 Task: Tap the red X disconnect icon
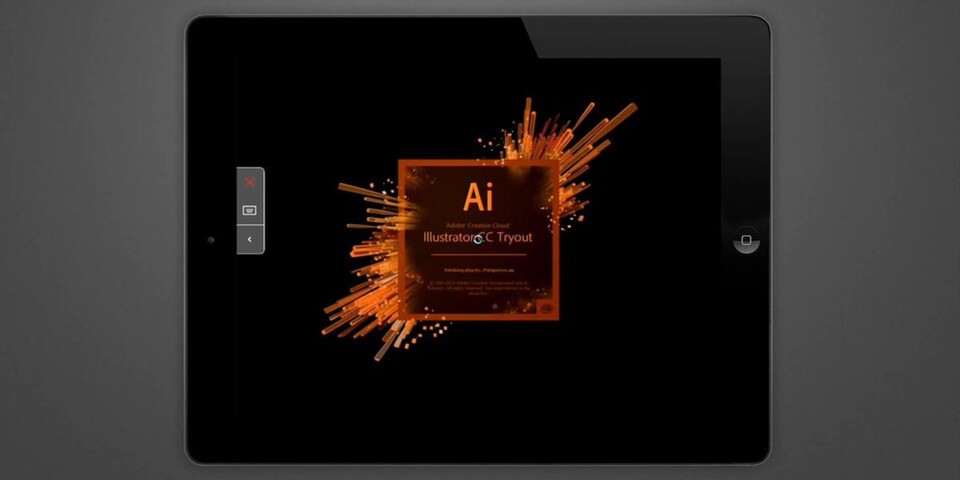[x=250, y=182]
